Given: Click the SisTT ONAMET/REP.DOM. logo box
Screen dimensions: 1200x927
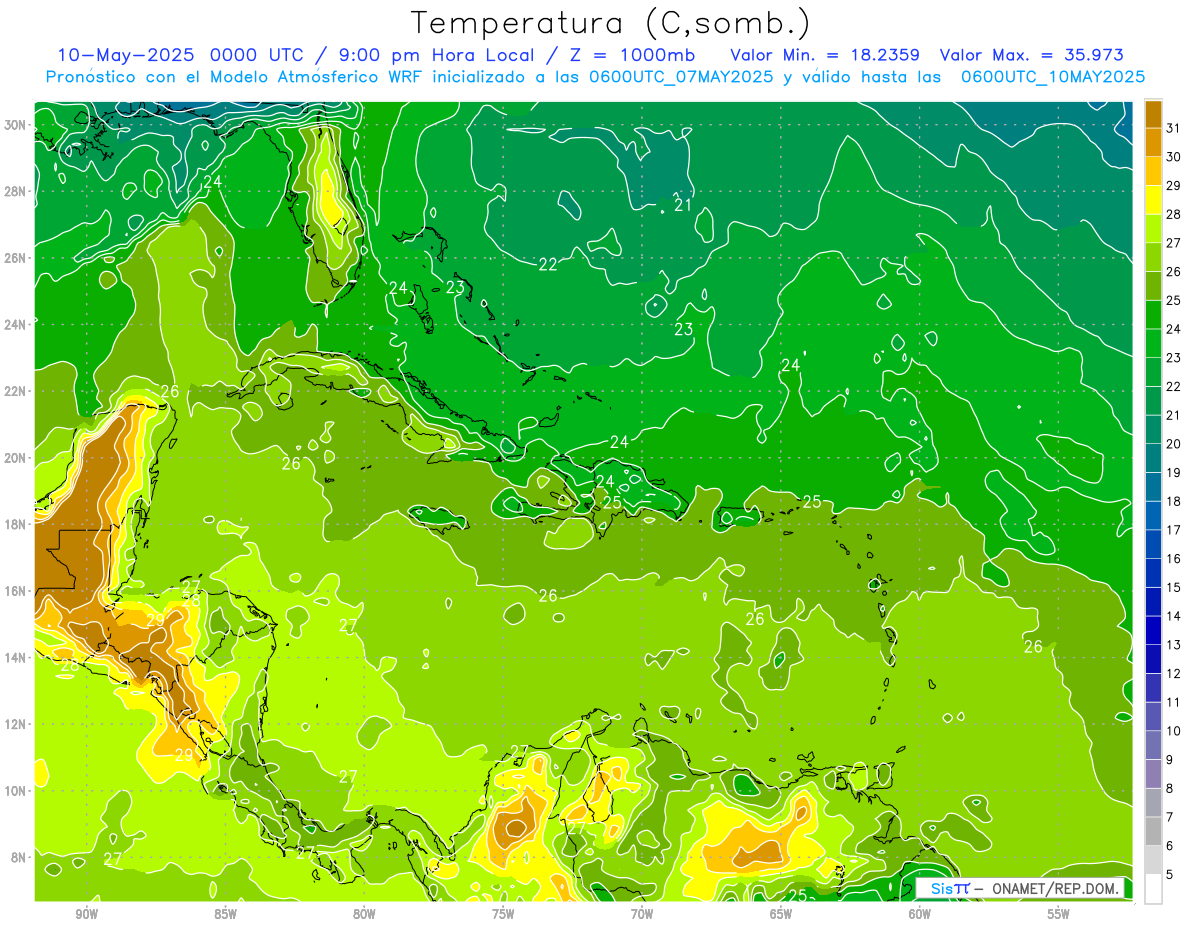Looking at the screenshot, I should [1021, 889].
